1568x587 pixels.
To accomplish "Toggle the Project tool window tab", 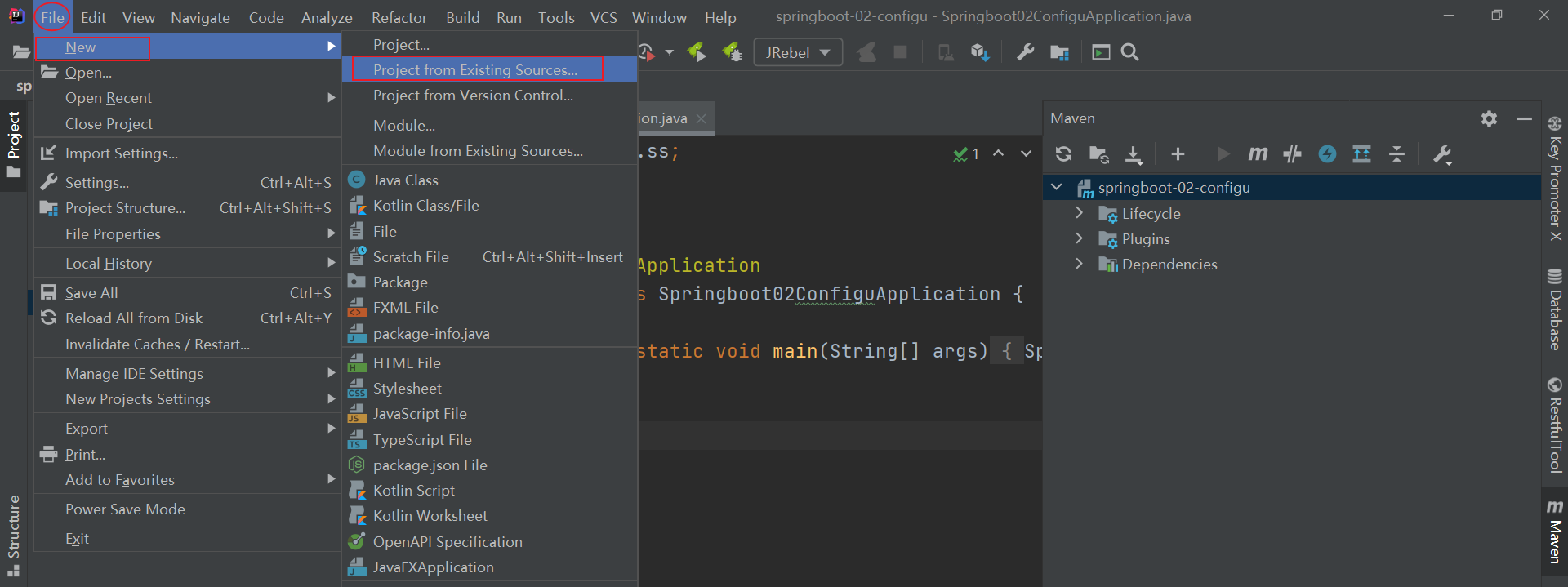I will coord(14,145).
